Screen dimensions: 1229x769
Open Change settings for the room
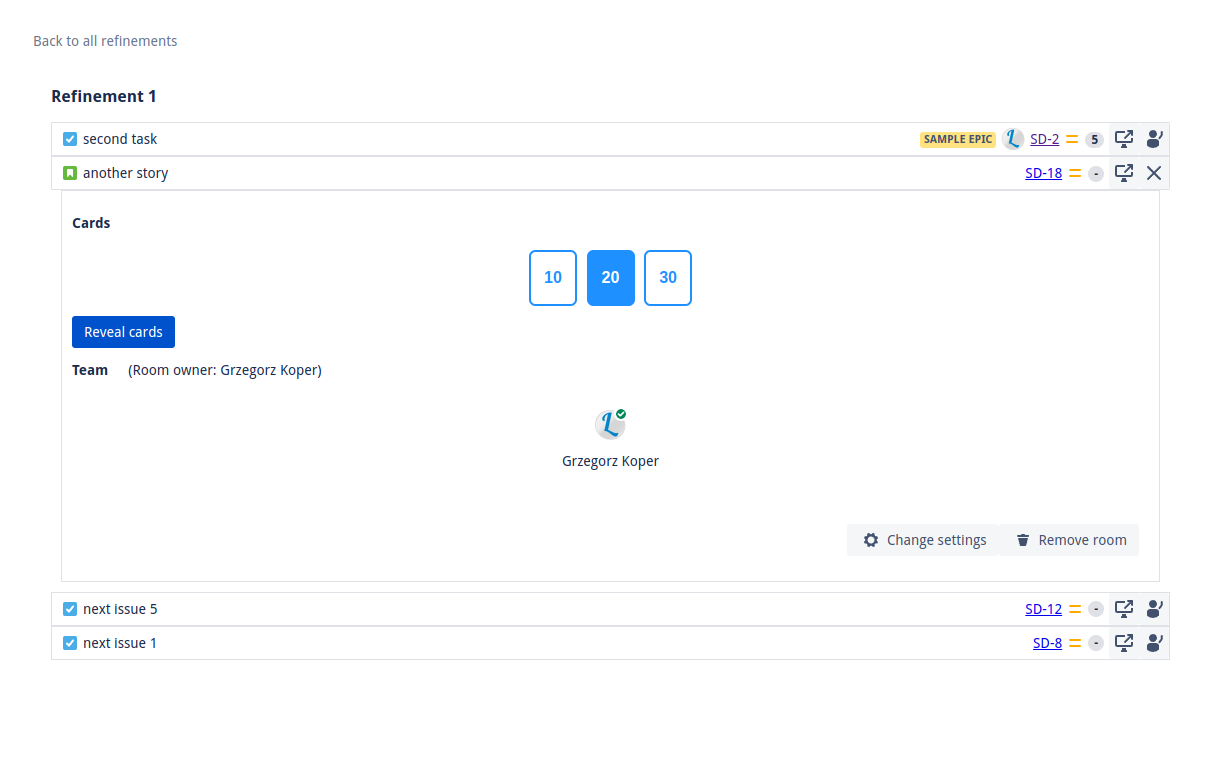[924, 540]
